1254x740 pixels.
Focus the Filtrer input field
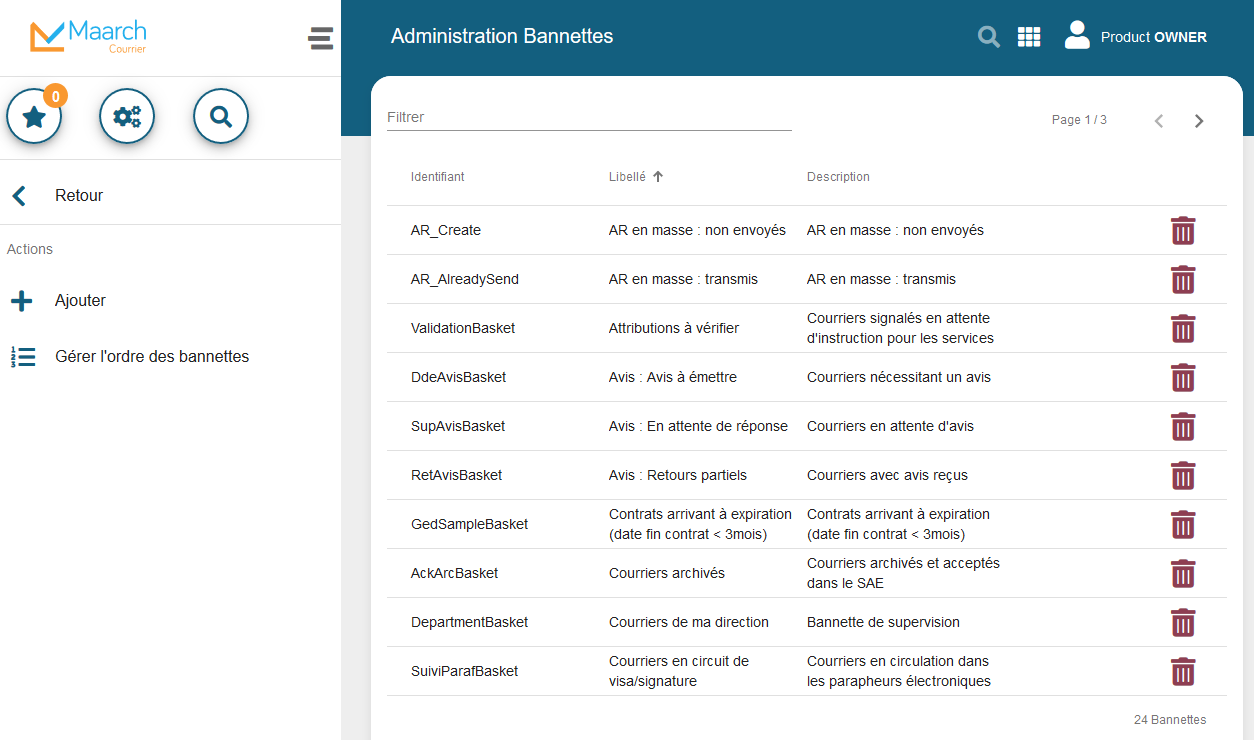(x=588, y=118)
